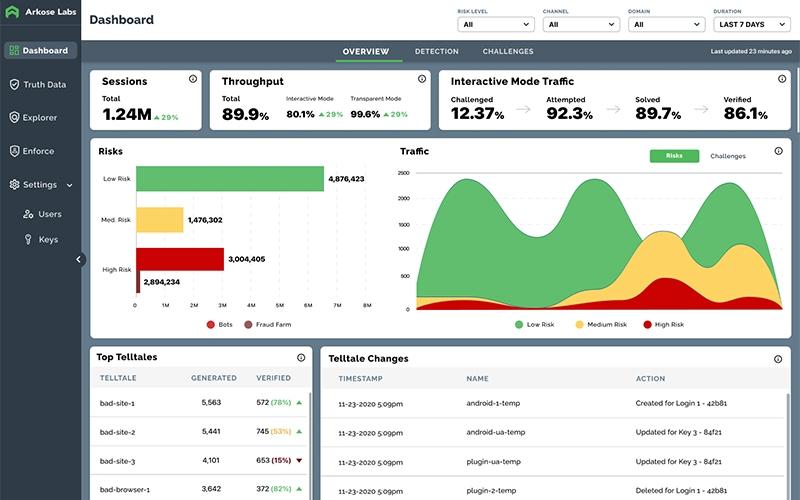Viewport: 800px width, 500px height.
Task: Click plugin-2-temp in Telltale Changes
Action: click(491, 491)
